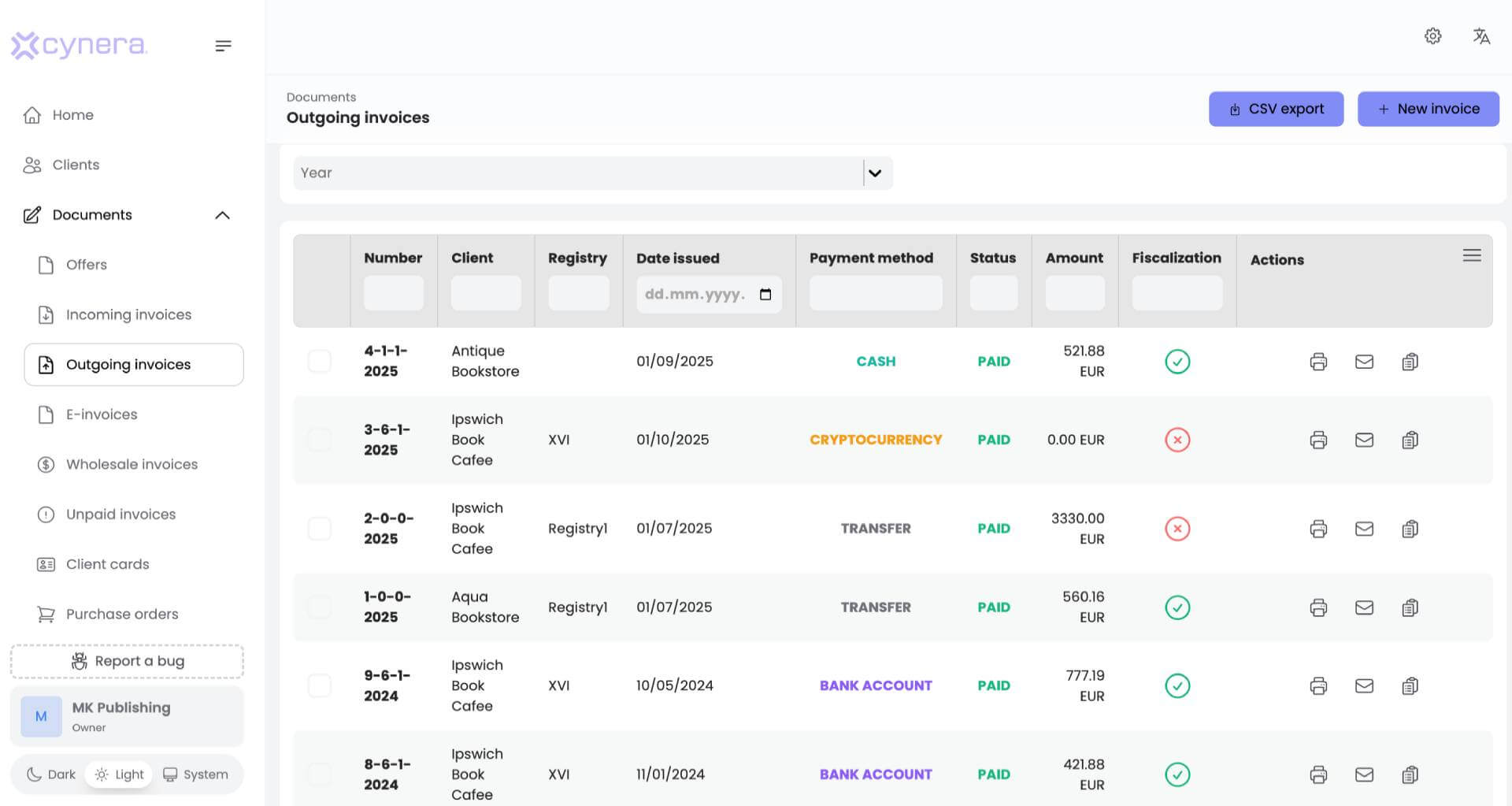The height and width of the screenshot is (806, 1512).
Task: Select checkbox for invoice 2-0-0-2025
Action: (319, 529)
